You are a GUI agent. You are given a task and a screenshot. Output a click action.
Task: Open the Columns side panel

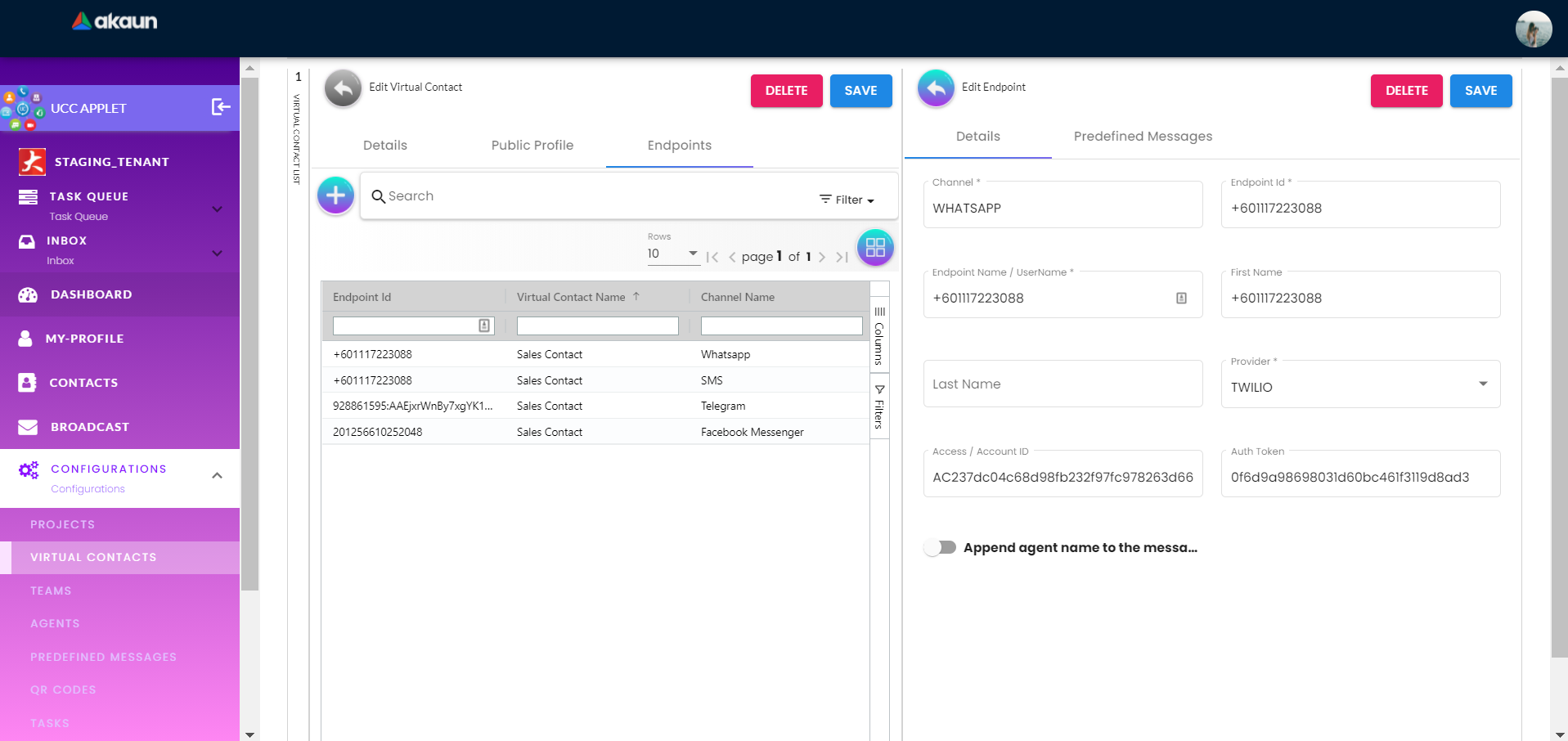tap(879, 335)
